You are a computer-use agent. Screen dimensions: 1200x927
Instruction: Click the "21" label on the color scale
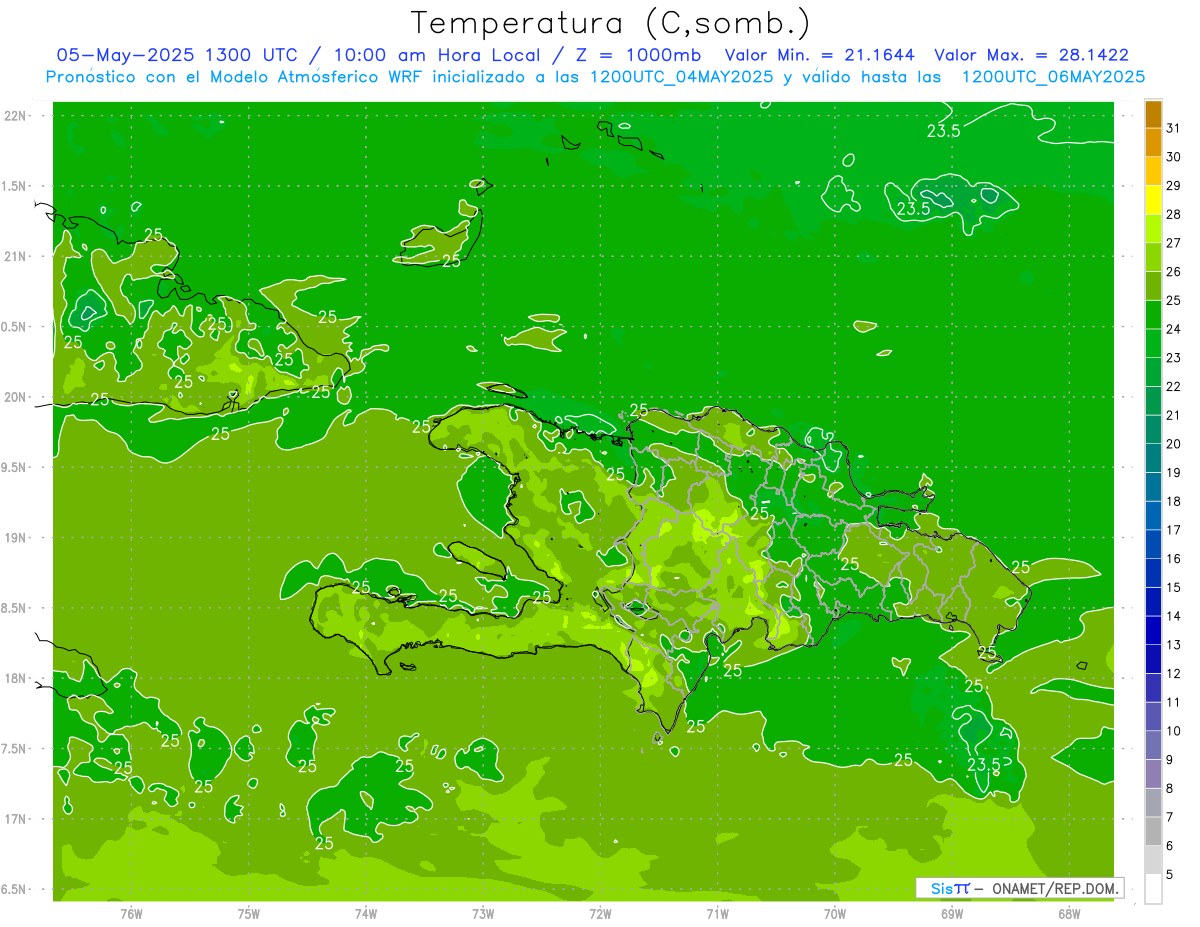click(x=1173, y=415)
